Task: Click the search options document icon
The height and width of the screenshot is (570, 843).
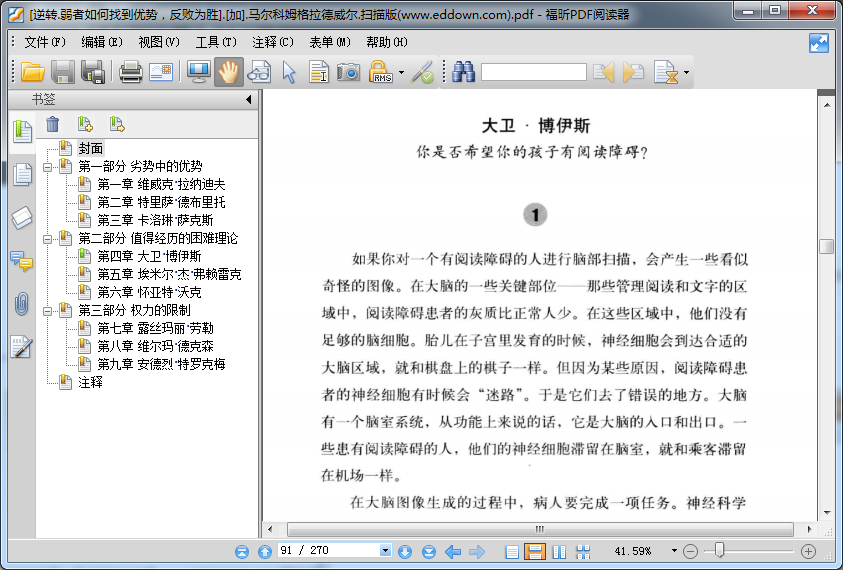Action: pyautogui.click(x=666, y=72)
